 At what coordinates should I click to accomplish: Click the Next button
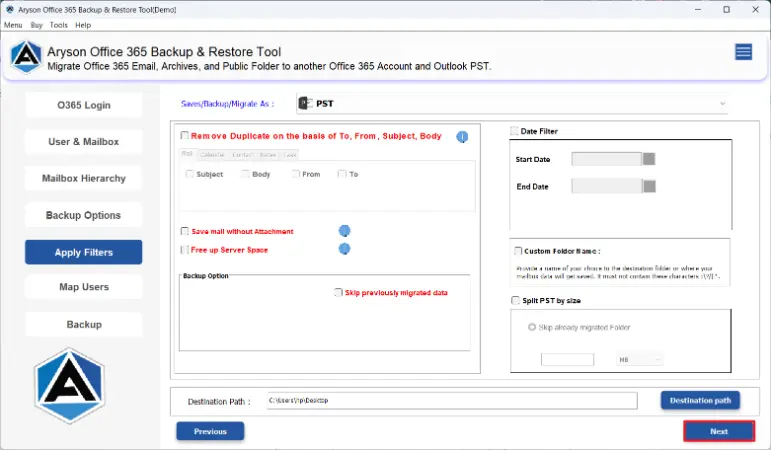coord(719,431)
